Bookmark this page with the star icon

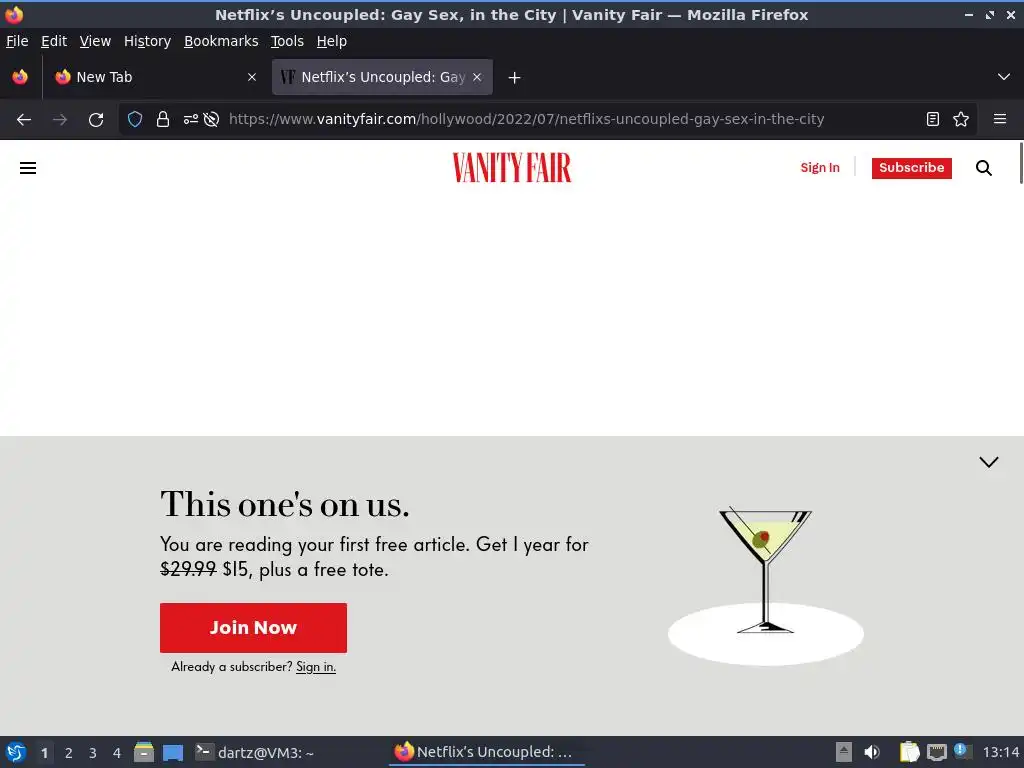pyautogui.click(x=961, y=120)
